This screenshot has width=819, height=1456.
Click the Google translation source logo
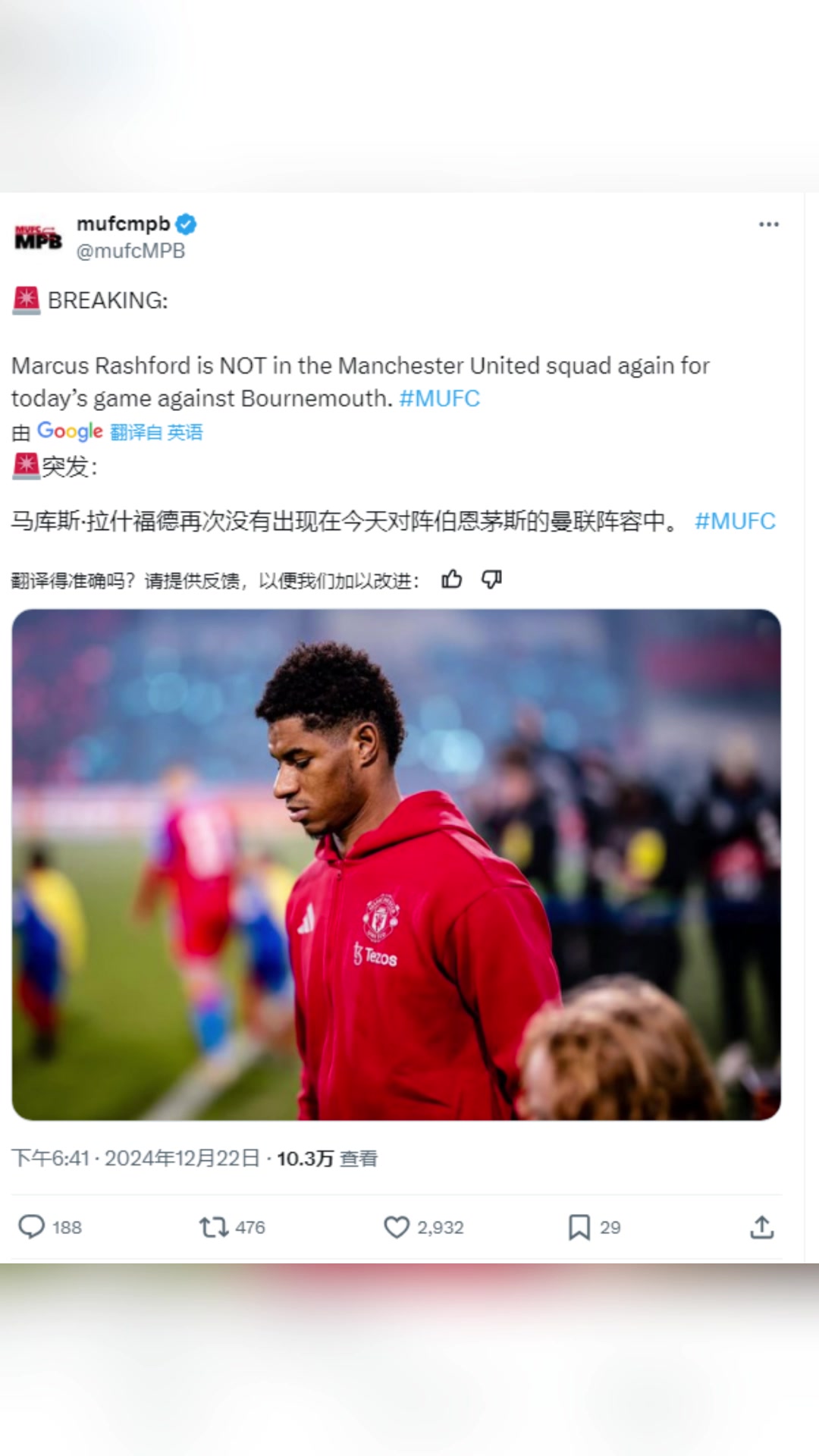70,431
